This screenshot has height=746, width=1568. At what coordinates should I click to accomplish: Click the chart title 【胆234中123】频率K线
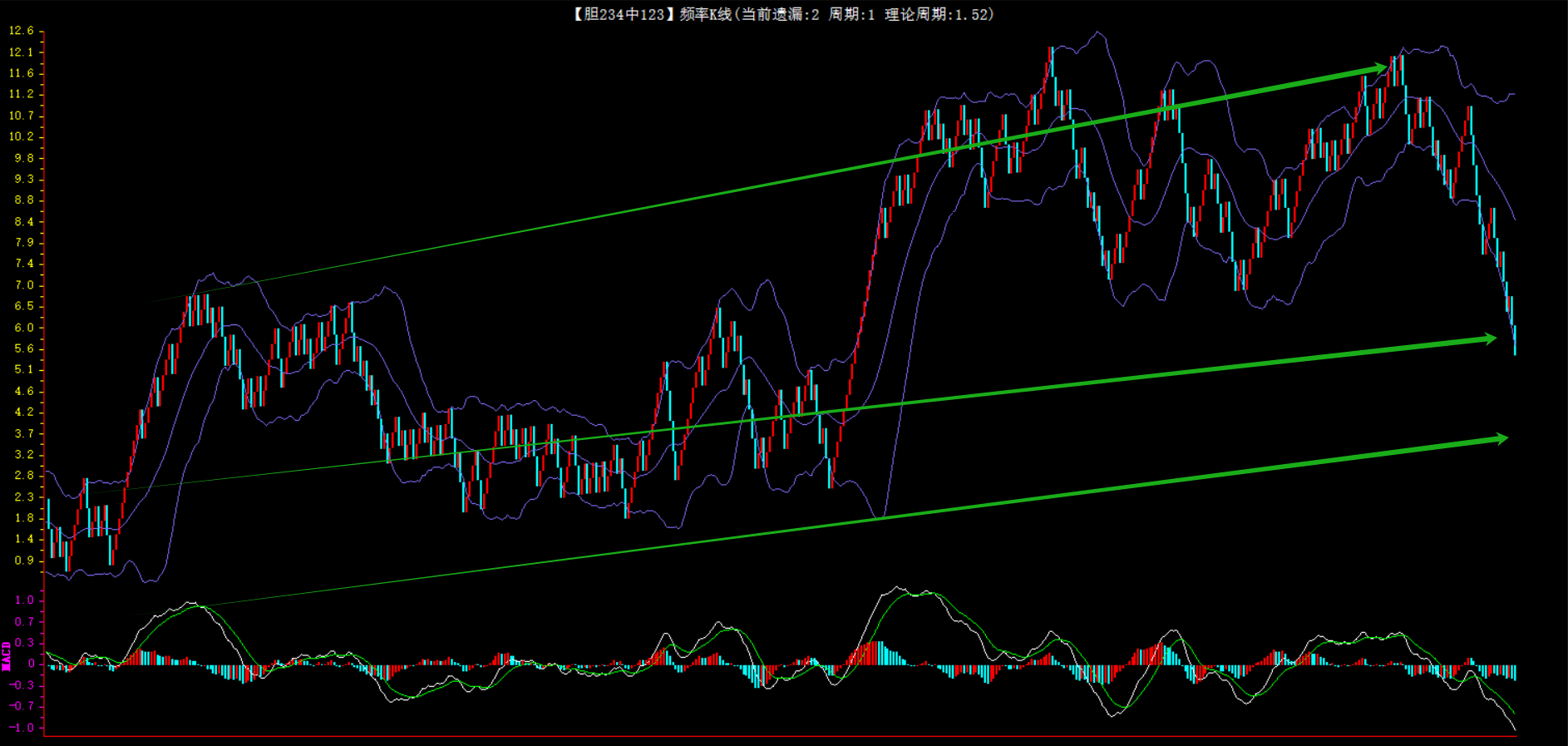653,14
